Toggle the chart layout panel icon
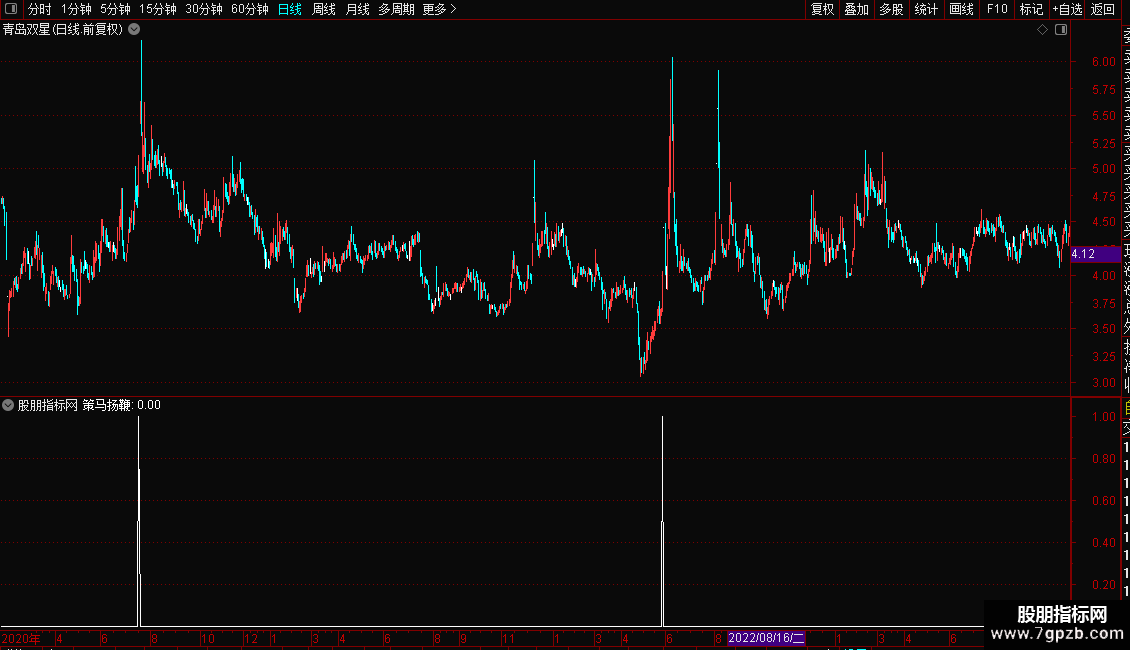 [1061, 30]
